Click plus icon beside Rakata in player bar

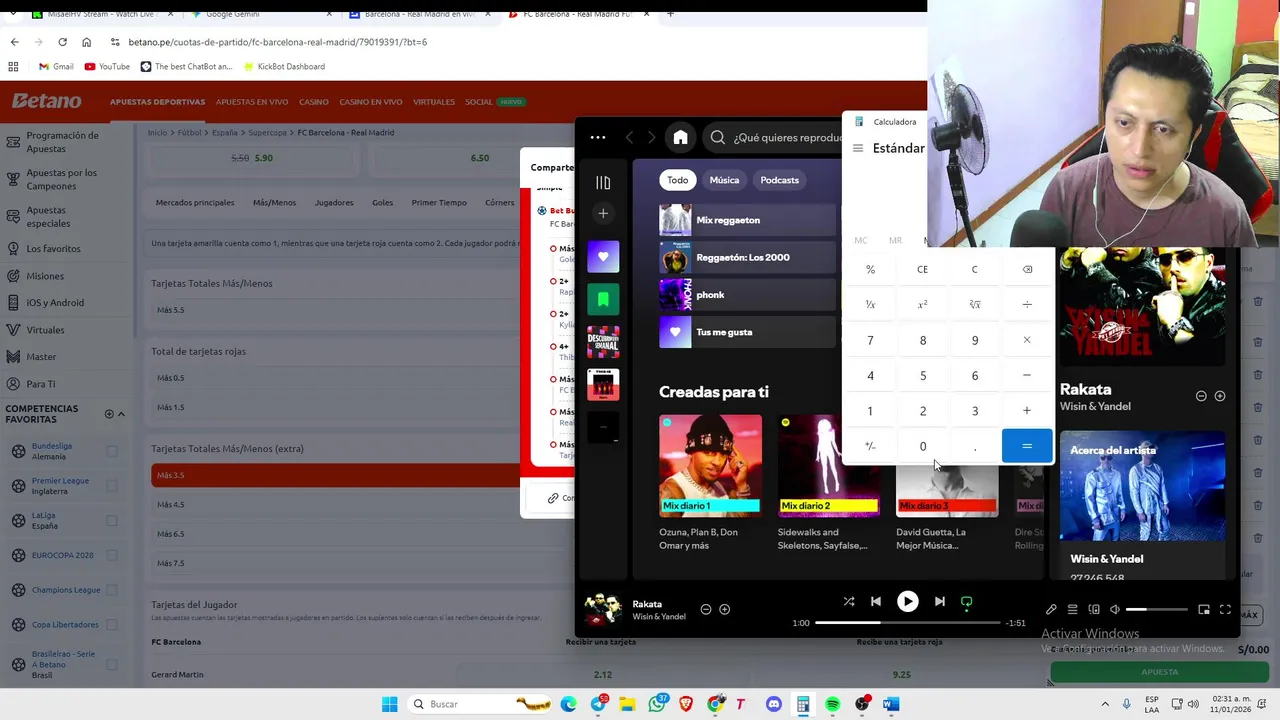[725, 610]
